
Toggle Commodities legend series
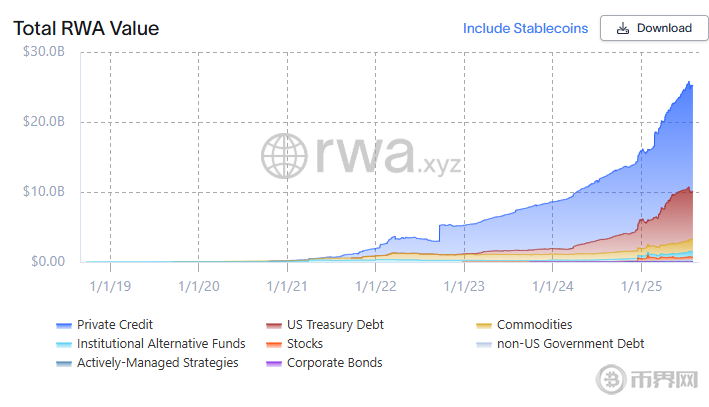pos(534,325)
